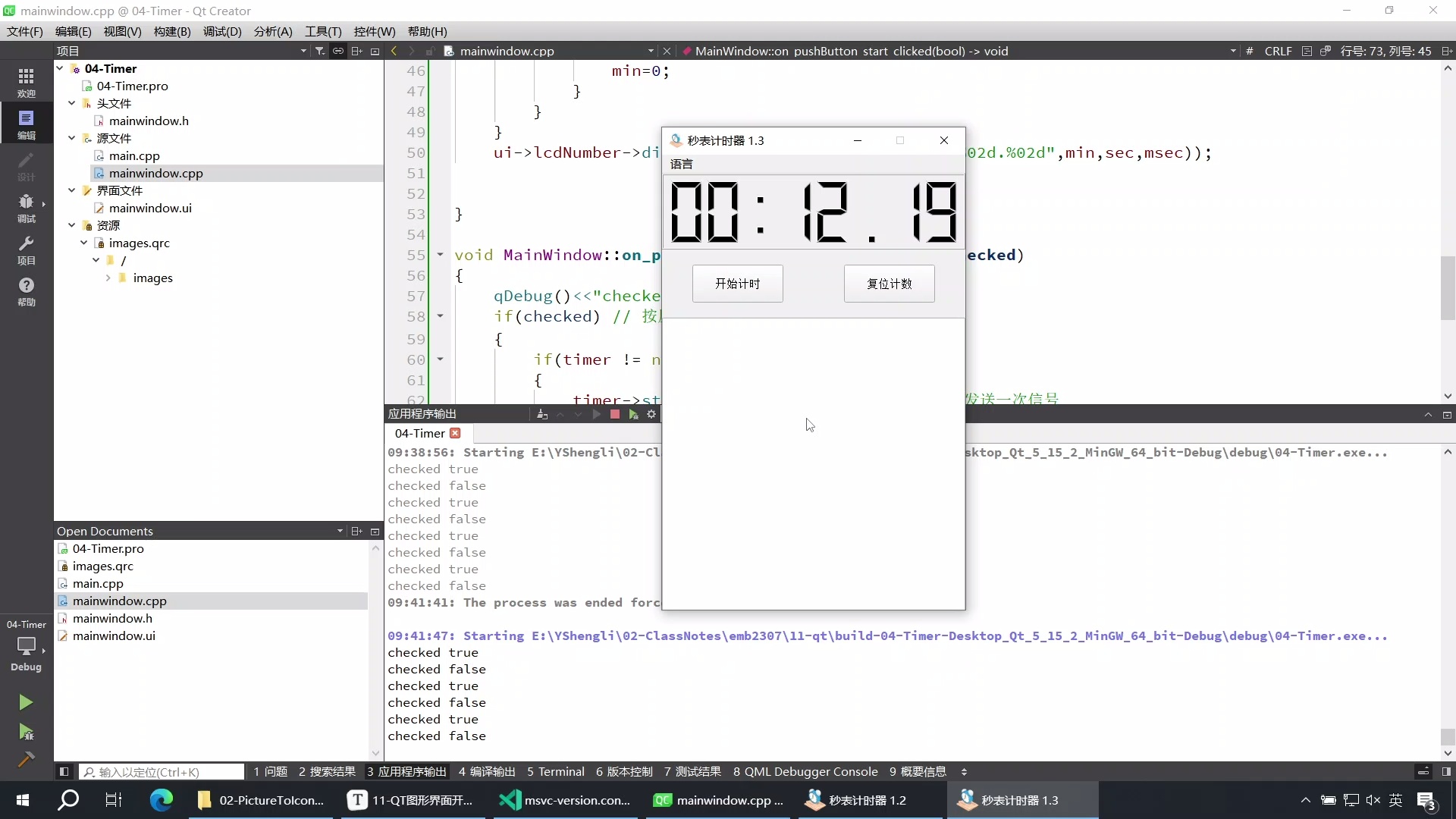Toggle synchronize with editor link icon
The image size is (1456, 819).
[338, 51]
